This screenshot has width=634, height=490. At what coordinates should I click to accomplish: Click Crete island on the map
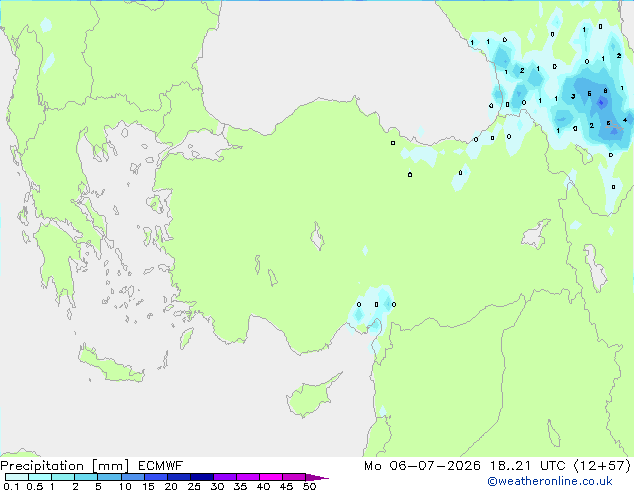click(x=110, y=364)
